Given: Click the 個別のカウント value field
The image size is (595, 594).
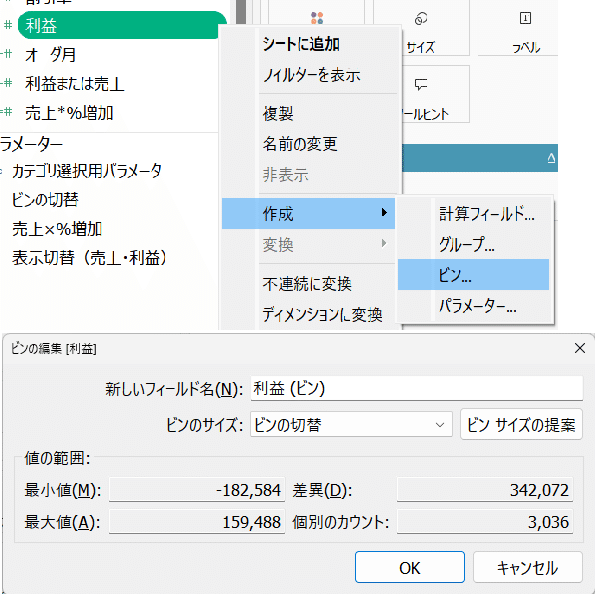Looking at the screenshot, I should 485,522.
